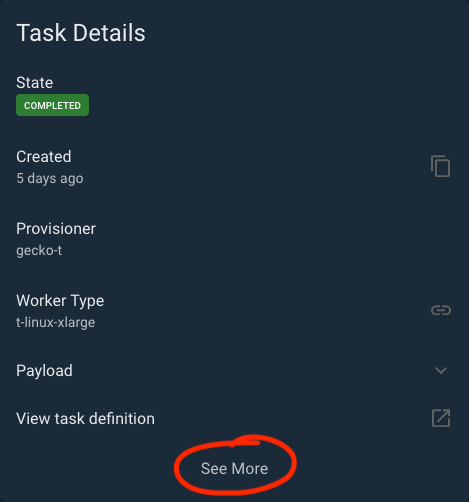Click the word "definition" in View task definition
469x502 pixels.
(122, 419)
